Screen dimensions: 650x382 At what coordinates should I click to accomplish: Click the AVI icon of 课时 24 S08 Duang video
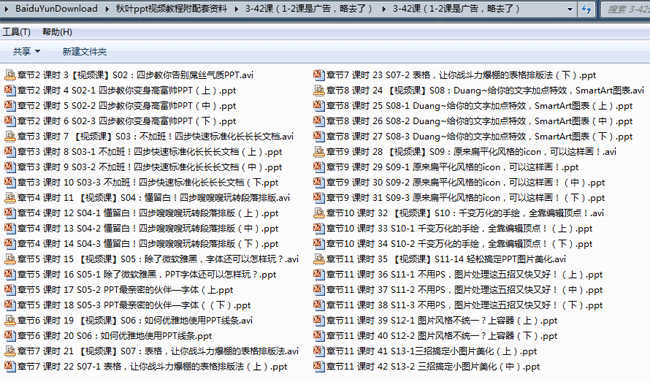tap(319, 90)
